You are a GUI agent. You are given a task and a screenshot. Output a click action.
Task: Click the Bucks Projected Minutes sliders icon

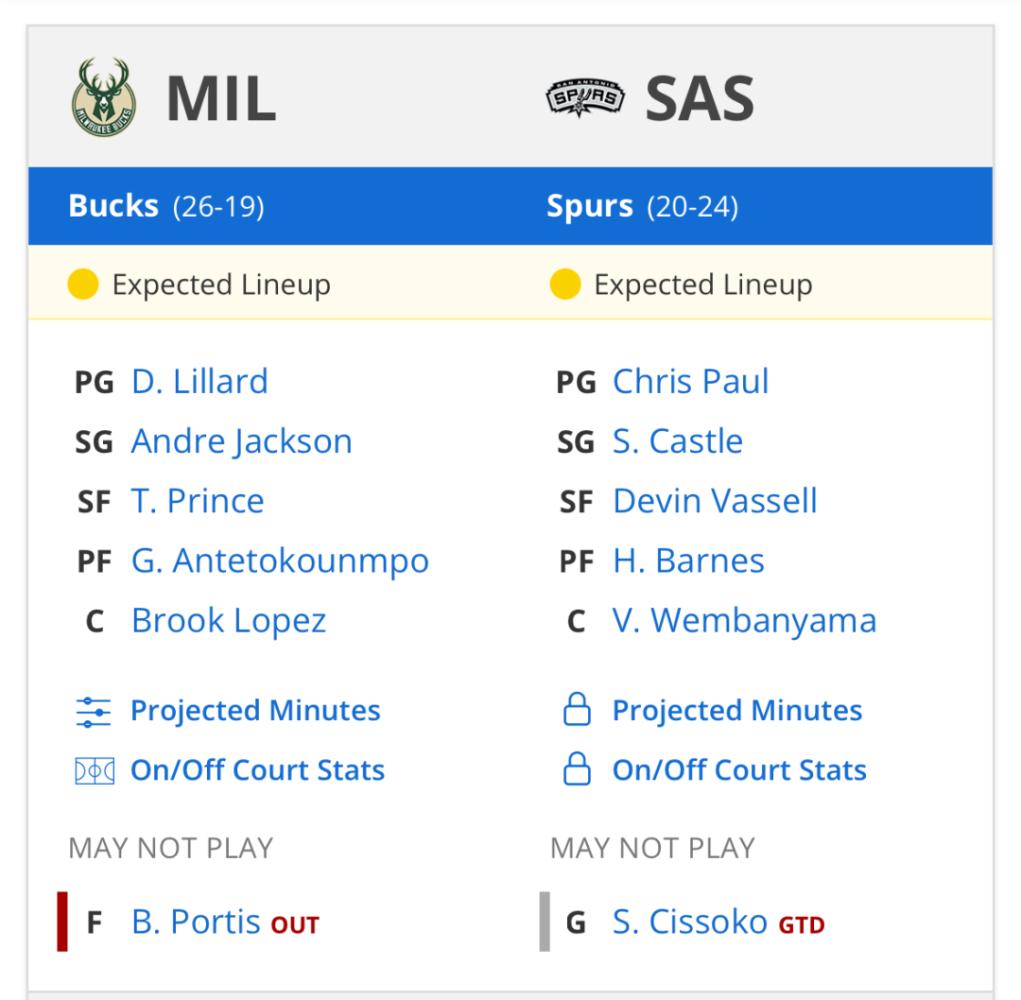[94, 712]
